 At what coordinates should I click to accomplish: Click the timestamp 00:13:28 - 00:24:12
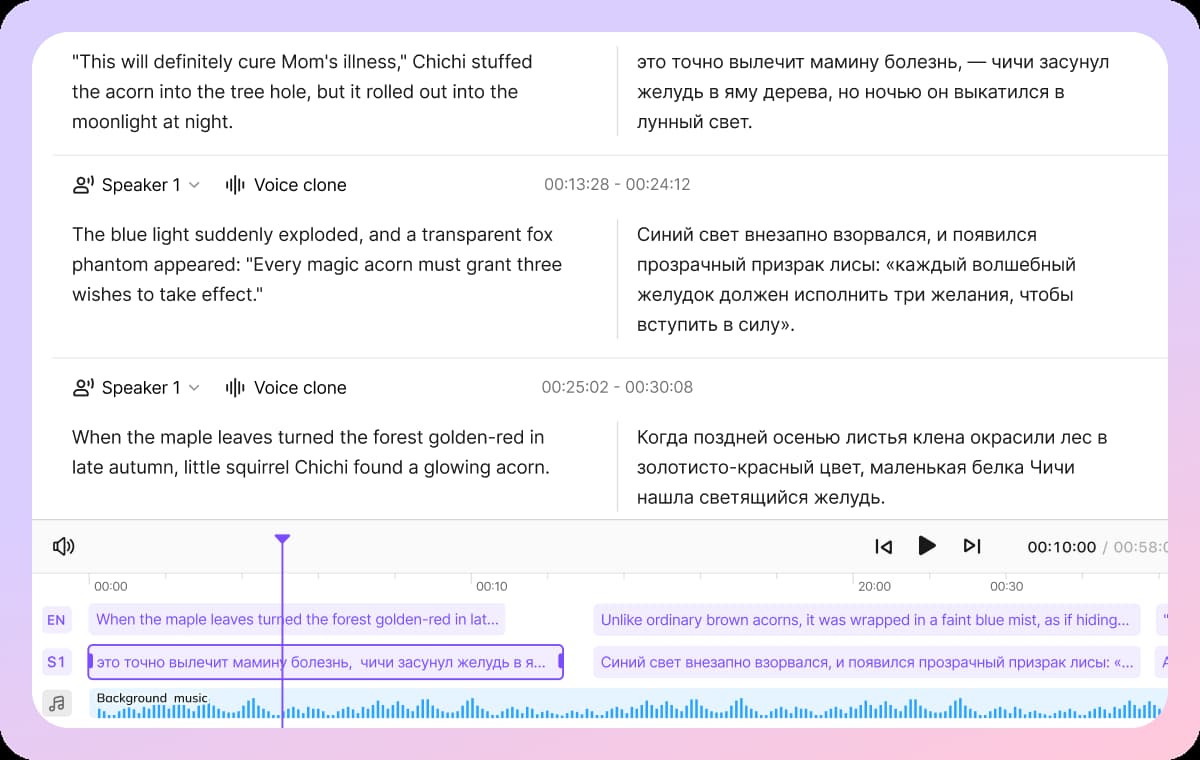pyautogui.click(x=617, y=184)
